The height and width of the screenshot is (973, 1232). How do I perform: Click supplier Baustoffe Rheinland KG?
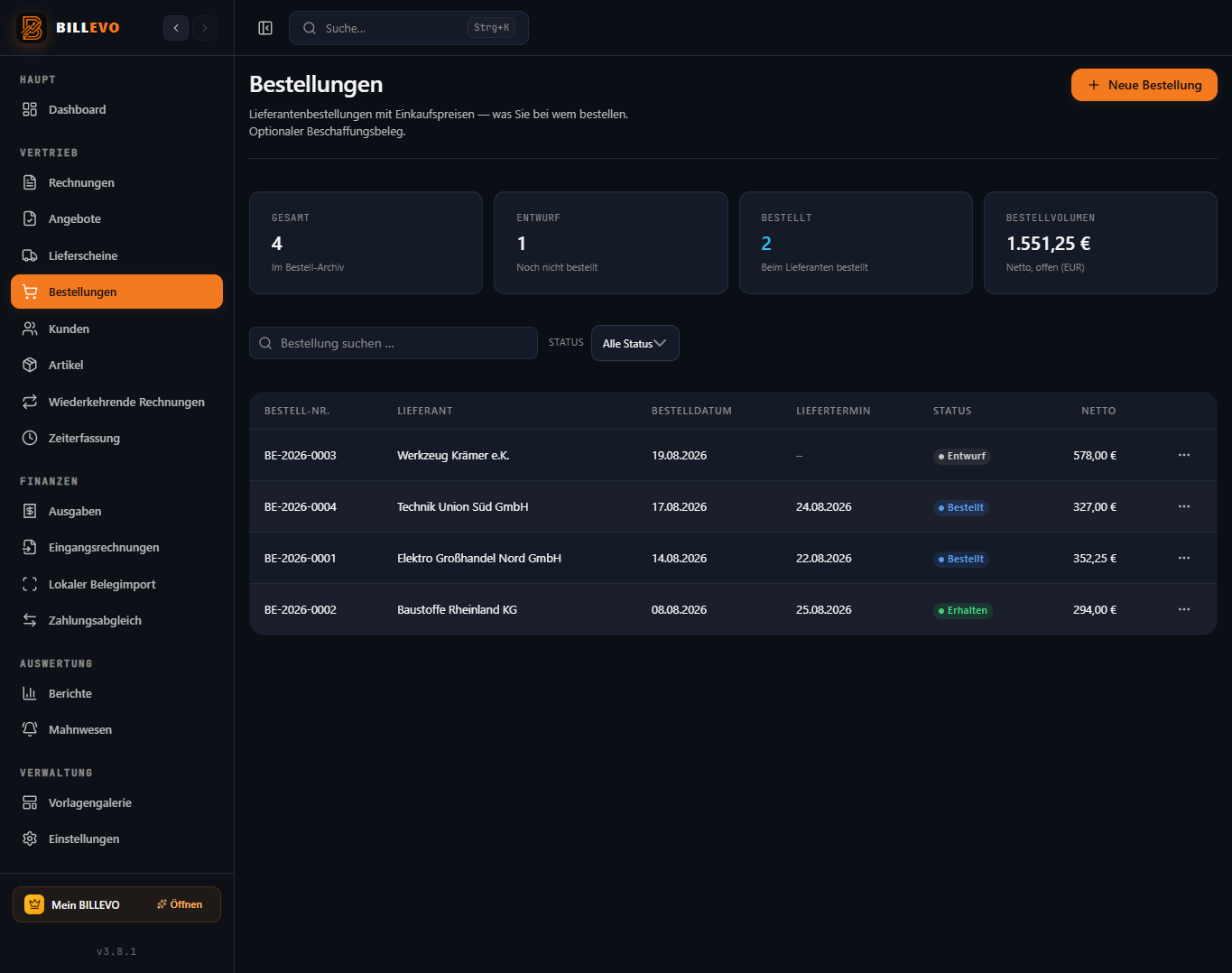click(x=458, y=609)
